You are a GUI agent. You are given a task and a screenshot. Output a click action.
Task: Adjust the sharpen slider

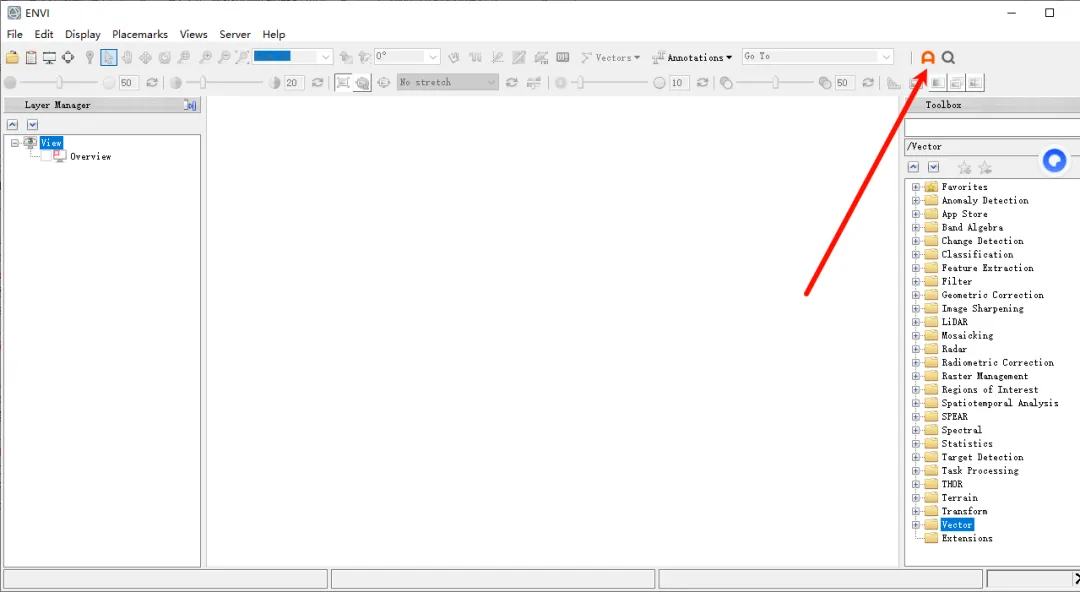tap(581, 83)
